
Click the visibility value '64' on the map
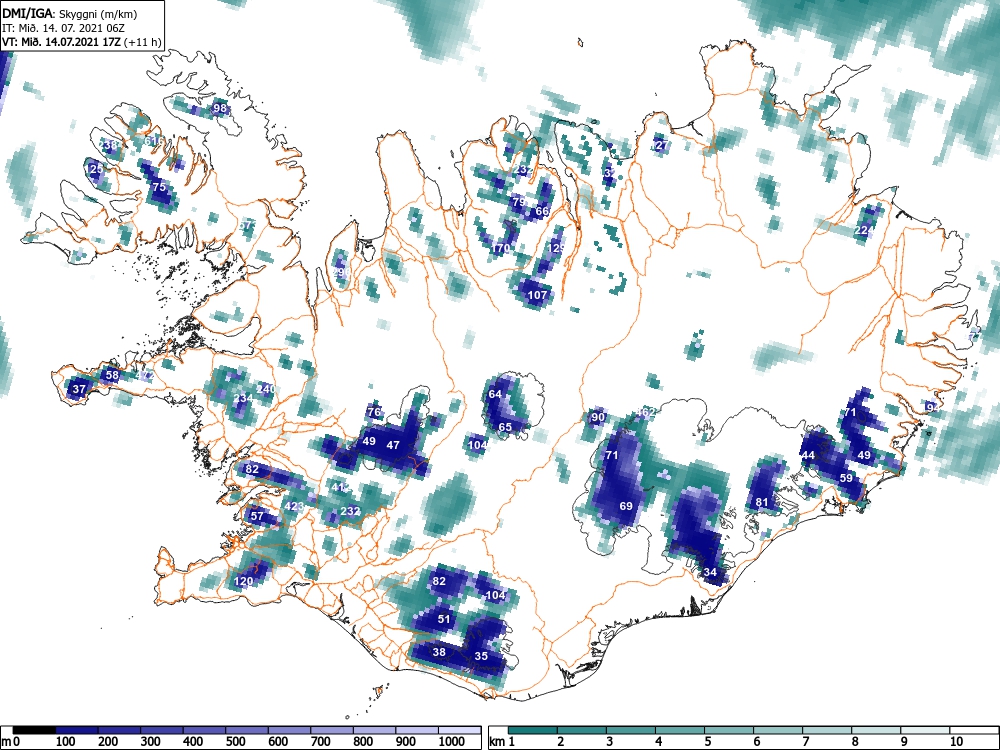click(496, 394)
